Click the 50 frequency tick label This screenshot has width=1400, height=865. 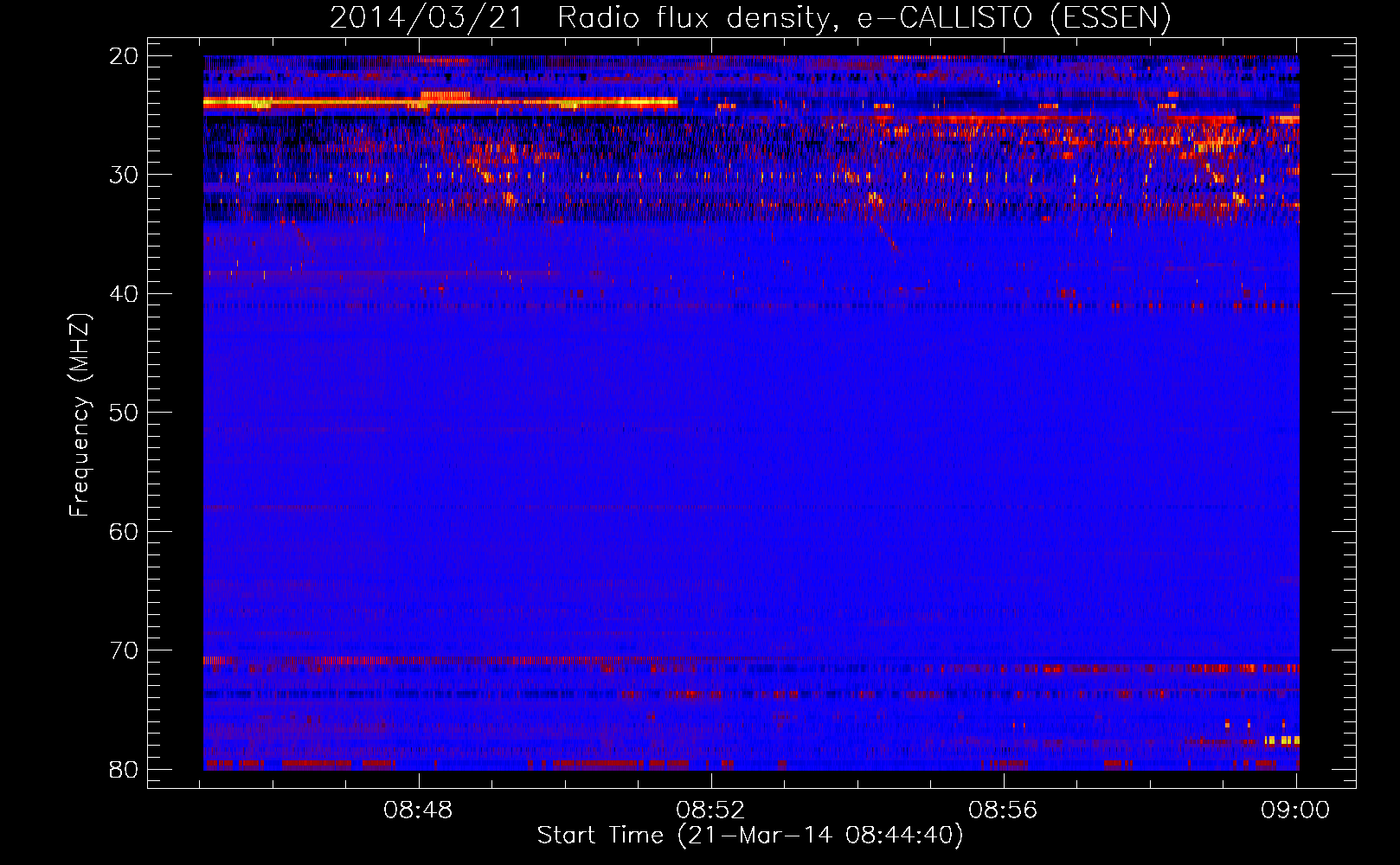point(124,413)
